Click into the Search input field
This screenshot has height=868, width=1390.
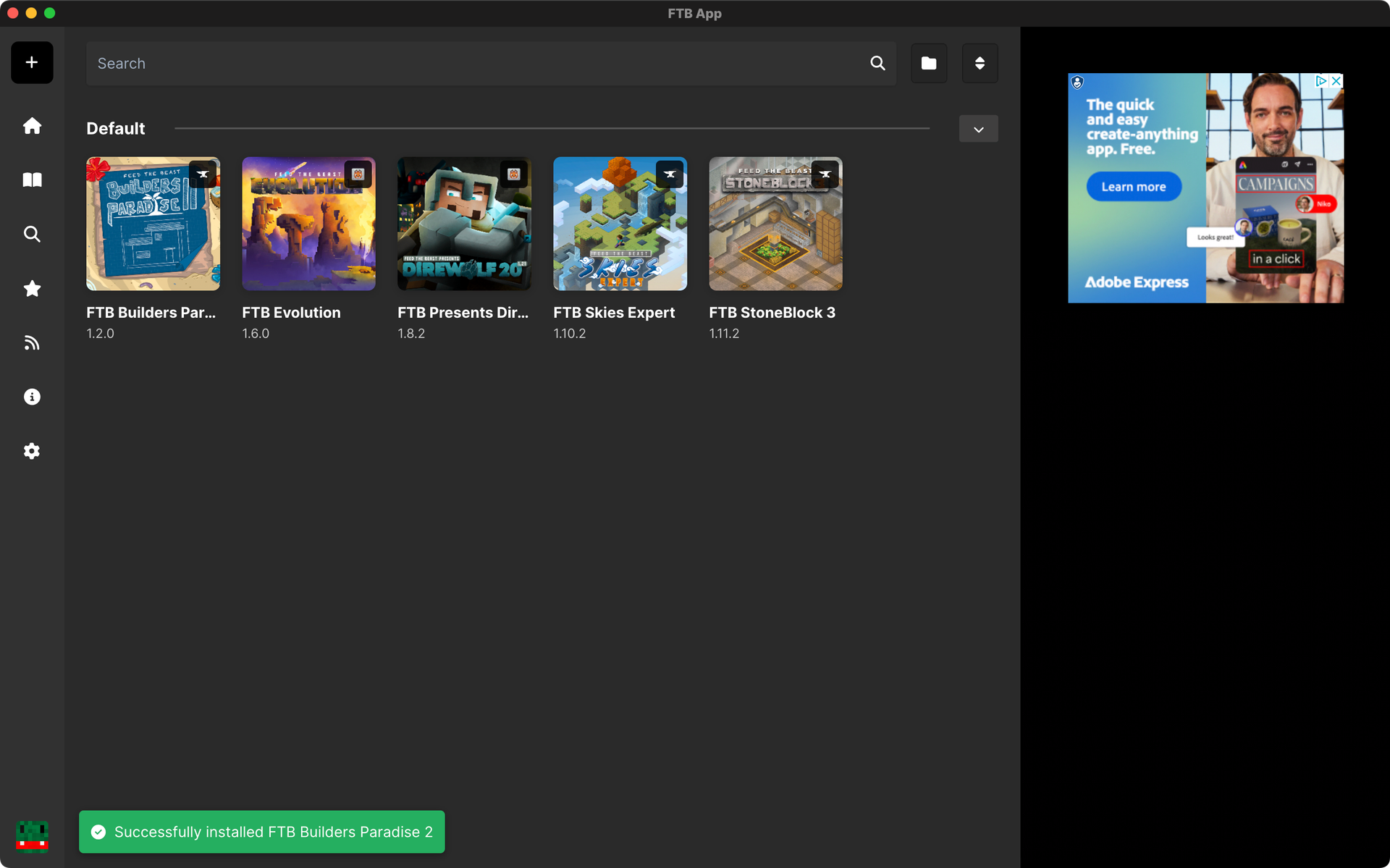pos(434,63)
